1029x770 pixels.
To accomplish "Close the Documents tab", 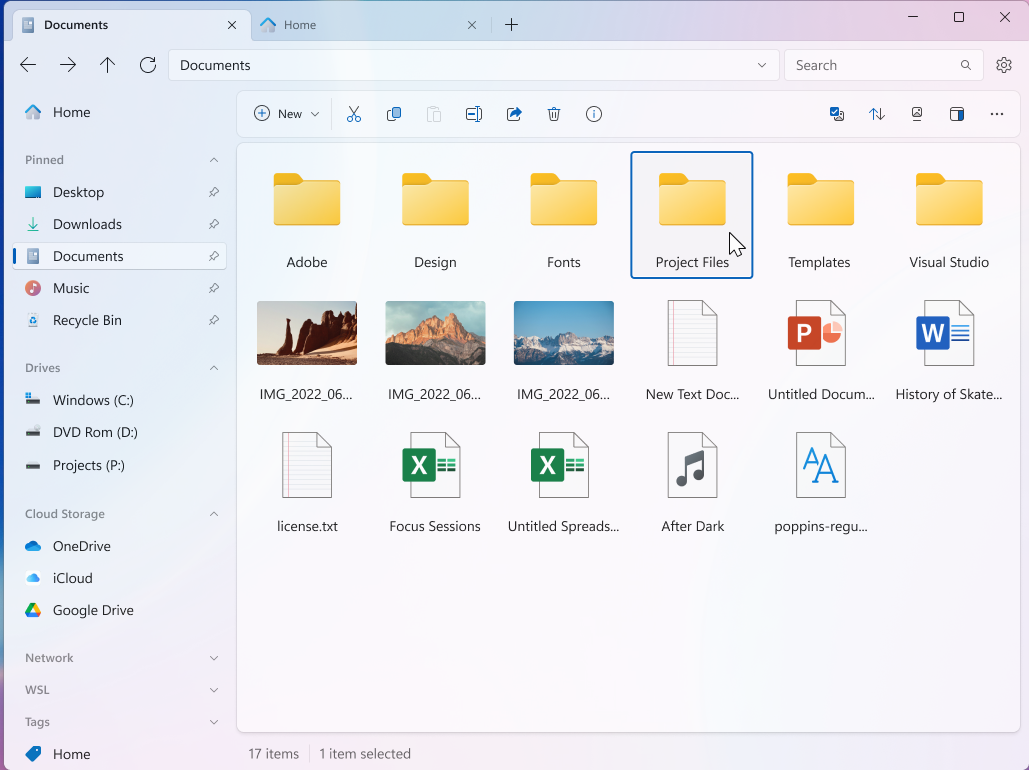I will tap(232, 25).
